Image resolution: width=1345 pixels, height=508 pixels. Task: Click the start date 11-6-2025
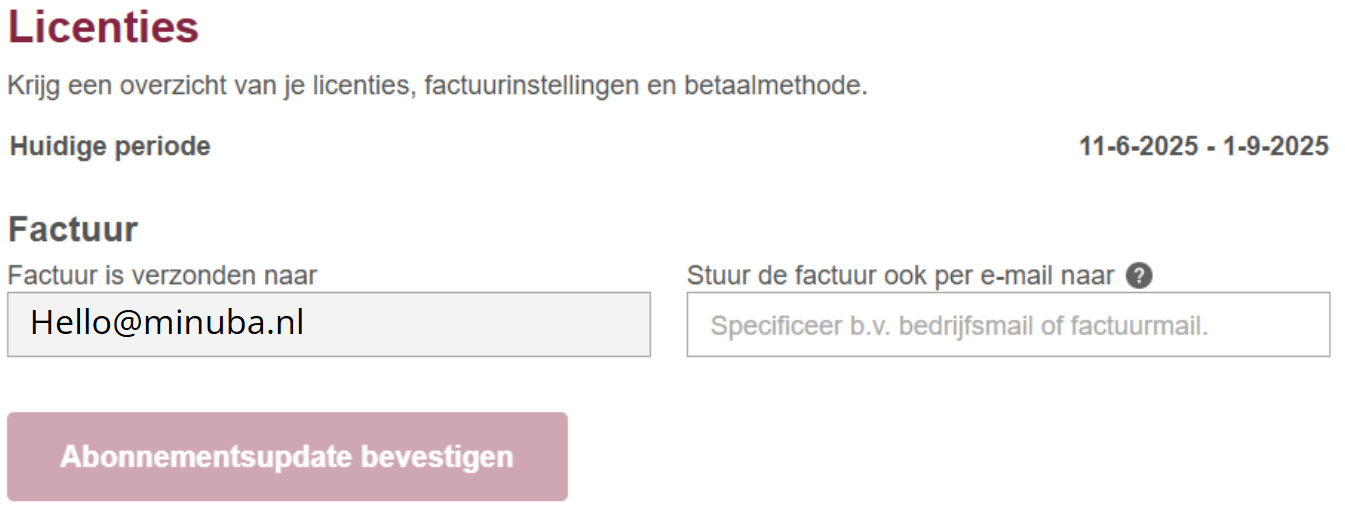point(1139,147)
